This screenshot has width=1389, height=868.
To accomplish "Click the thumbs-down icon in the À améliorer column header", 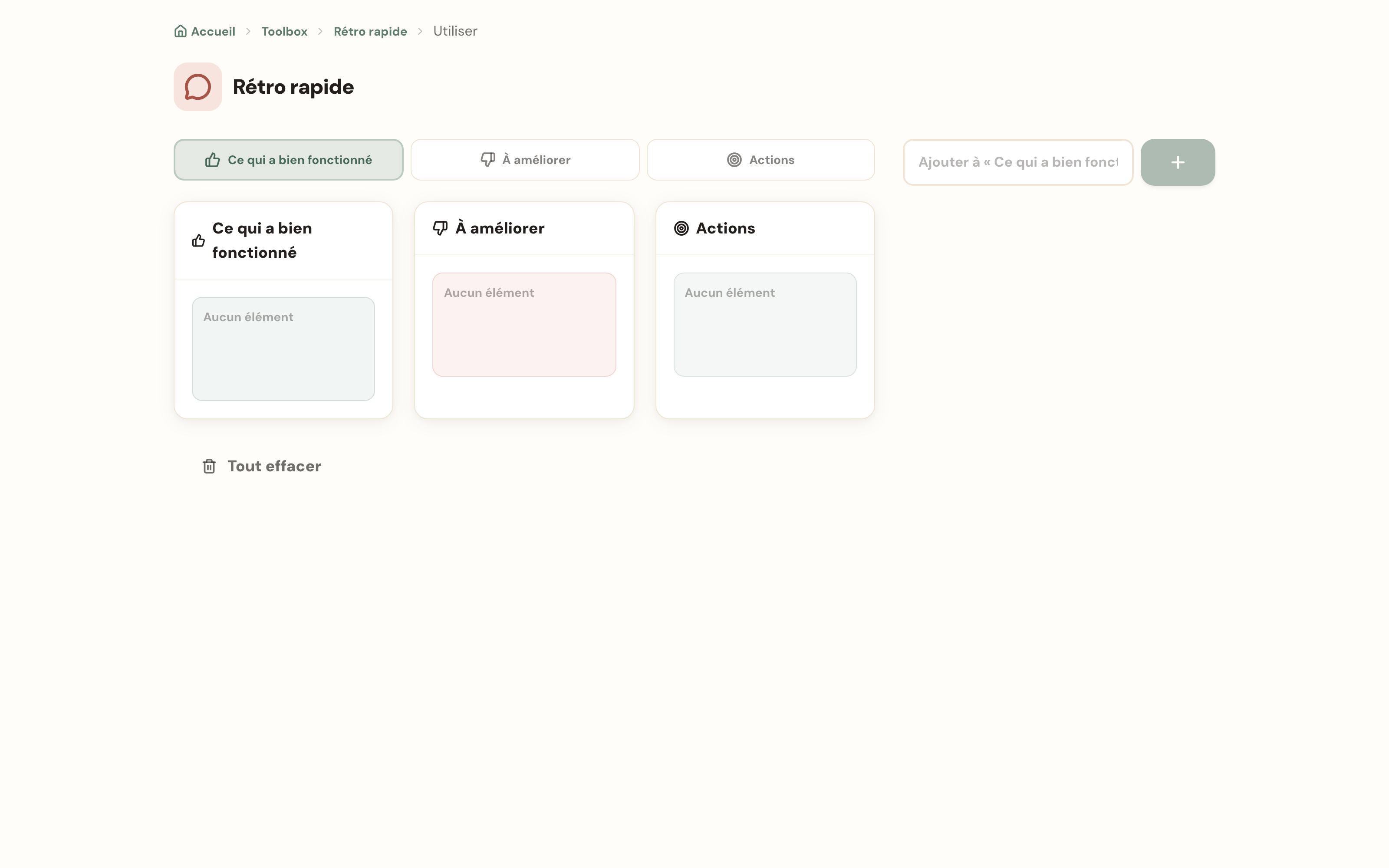I will (x=440, y=228).
